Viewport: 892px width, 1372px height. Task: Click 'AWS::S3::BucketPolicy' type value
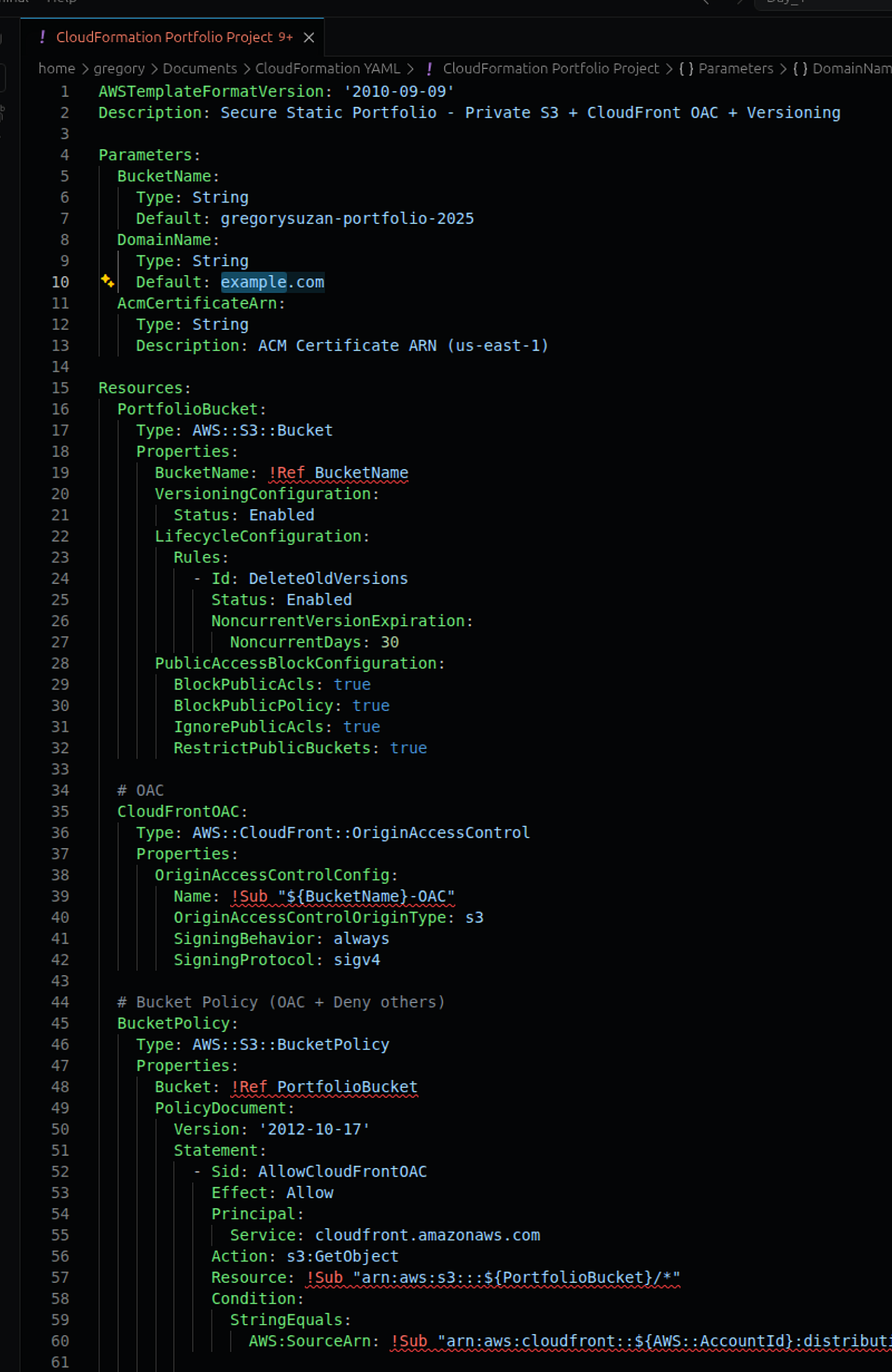coord(291,1045)
